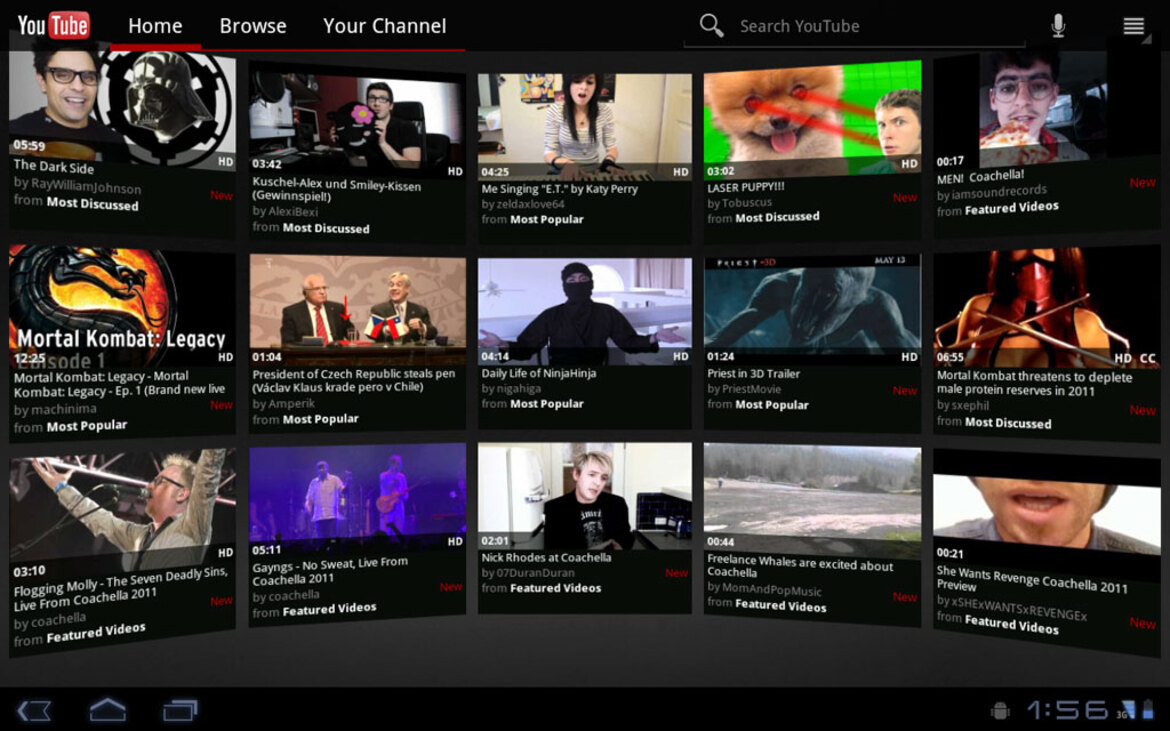Open recent apps button
The height and width of the screenshot is (731, 1170).
coord(180,710)
